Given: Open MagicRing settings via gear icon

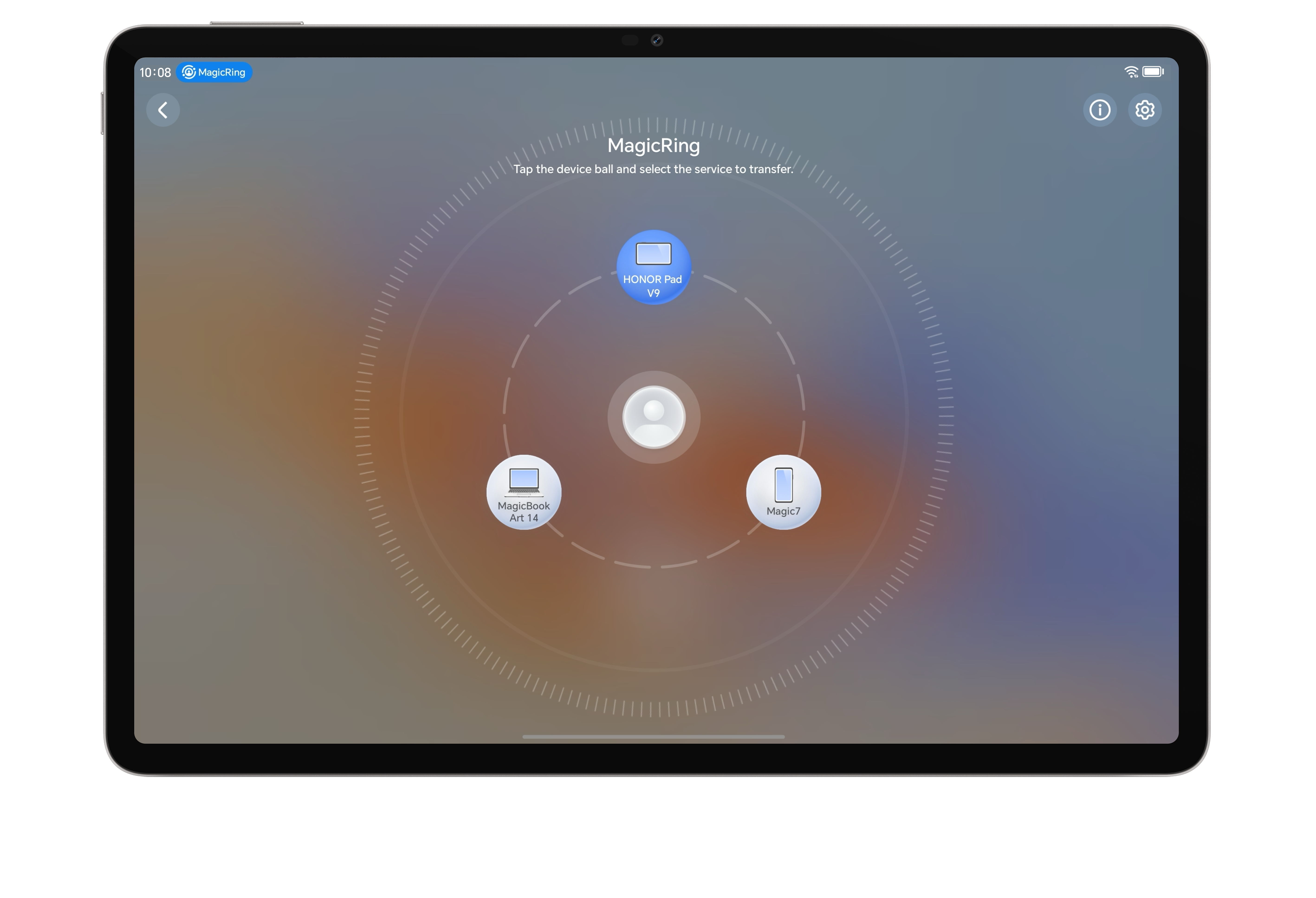Looking at the screenshot, I should (x=1144, y=110).
